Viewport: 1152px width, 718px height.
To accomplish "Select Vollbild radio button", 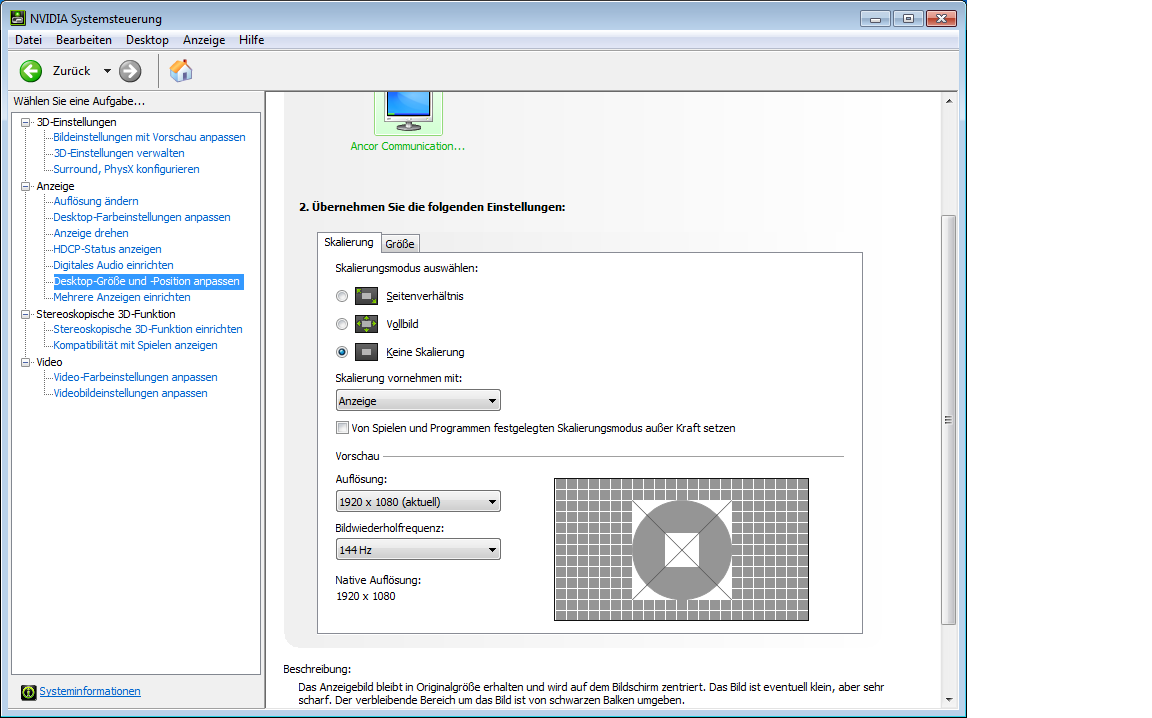I will click(x=342, y=324).
